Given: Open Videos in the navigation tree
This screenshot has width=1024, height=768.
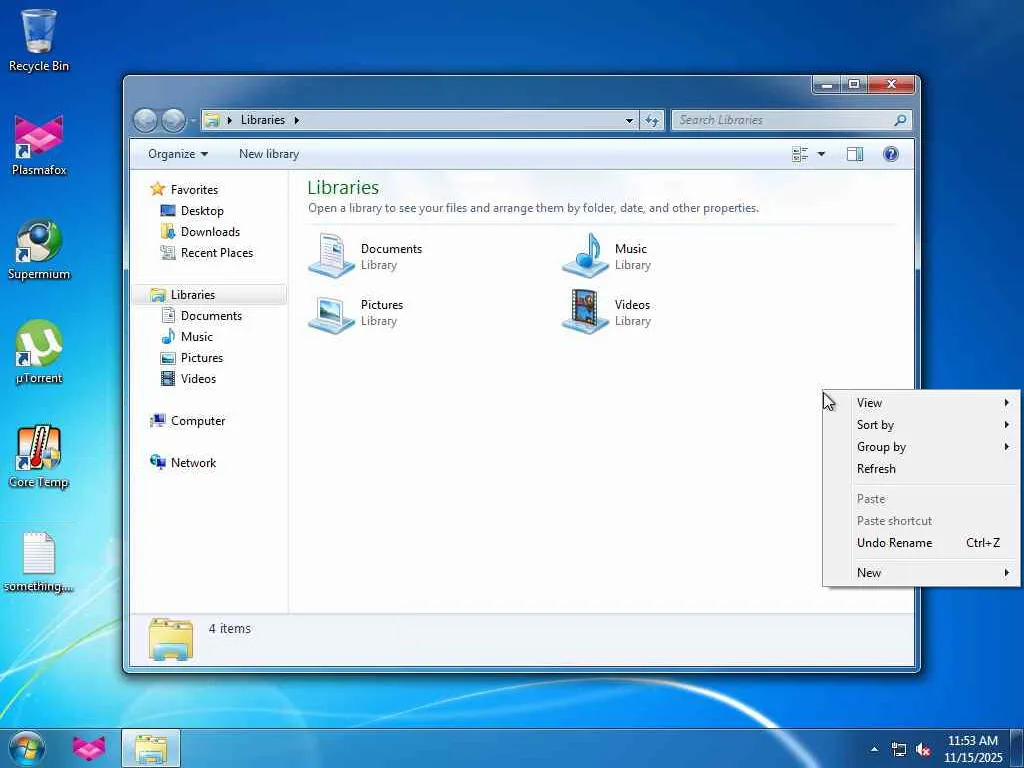Looking at the screenshot, I should tap(198, 379).
